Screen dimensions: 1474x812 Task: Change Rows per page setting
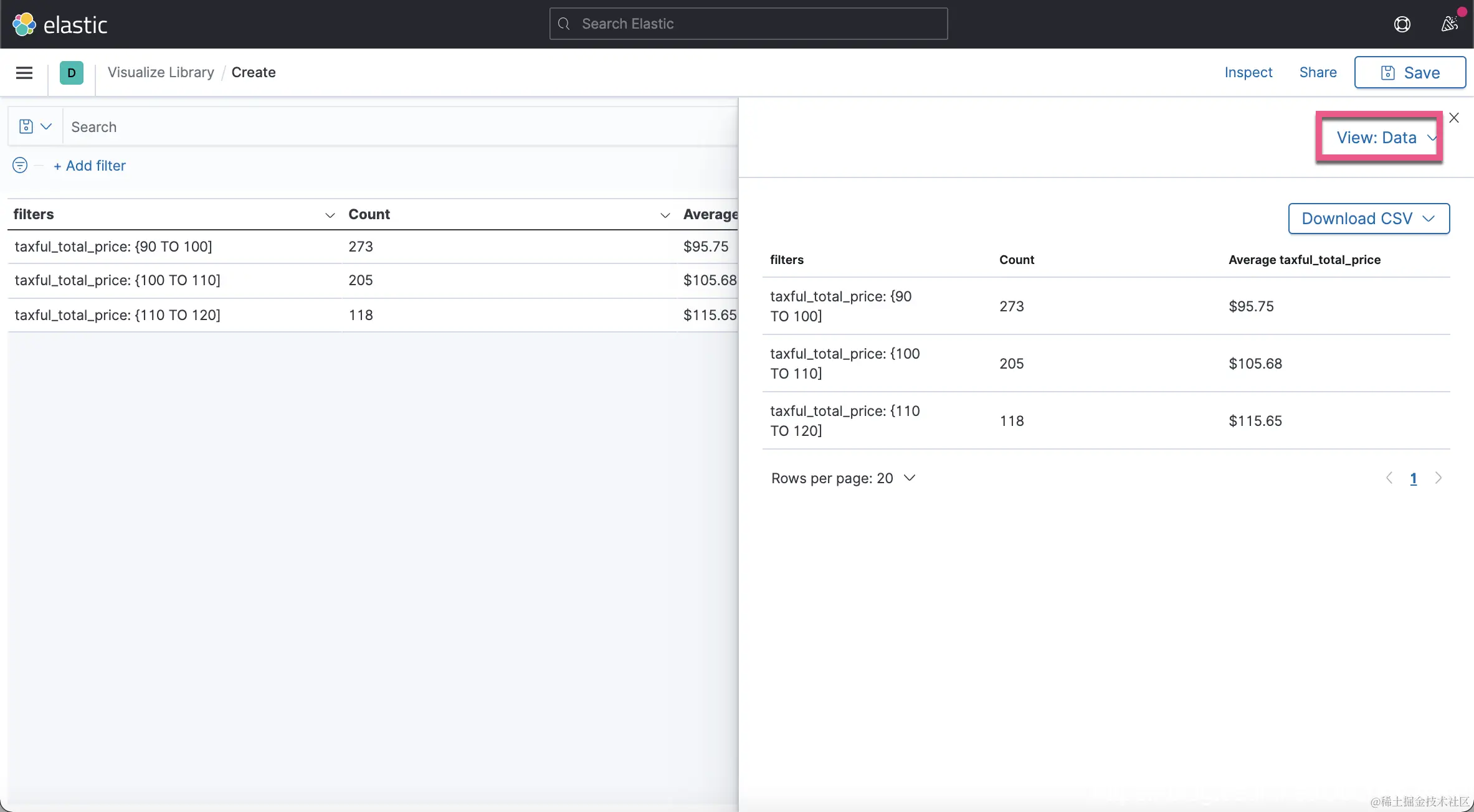pyautogui.click(x=843, y=478)
